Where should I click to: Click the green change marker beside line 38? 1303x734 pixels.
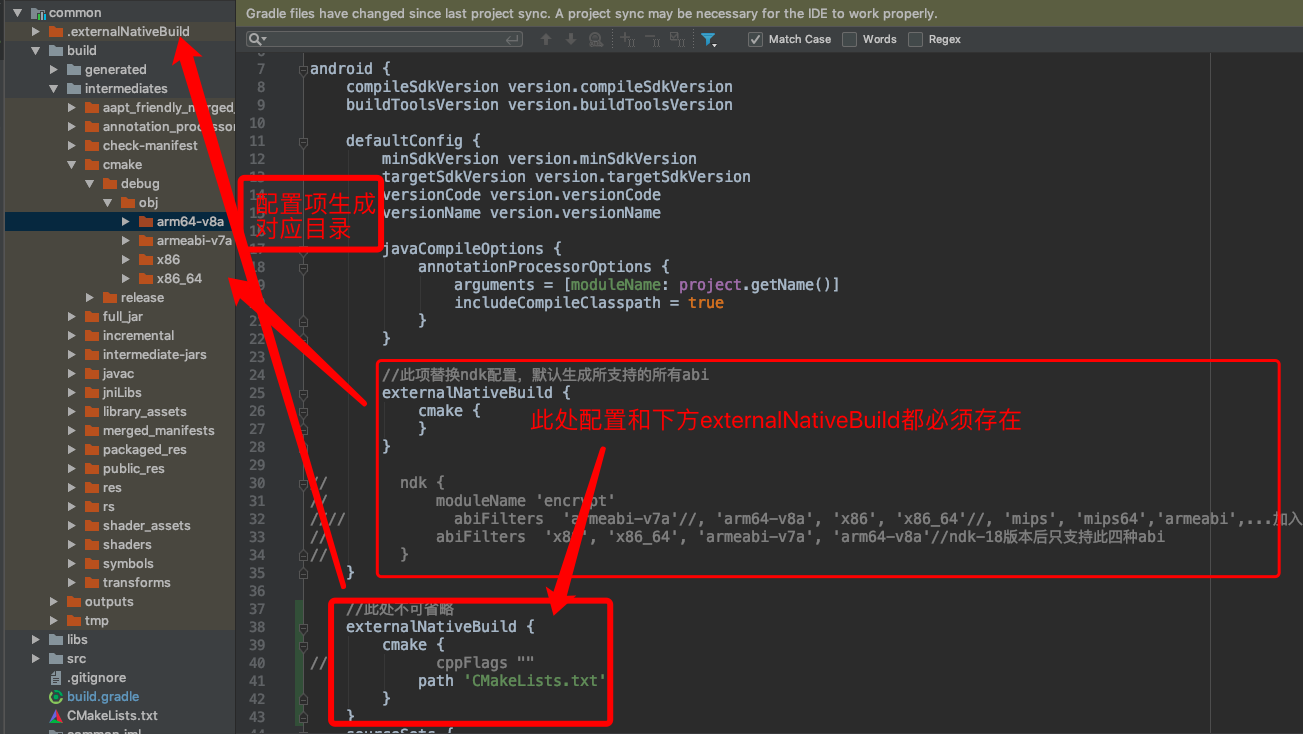click(299, 627)
